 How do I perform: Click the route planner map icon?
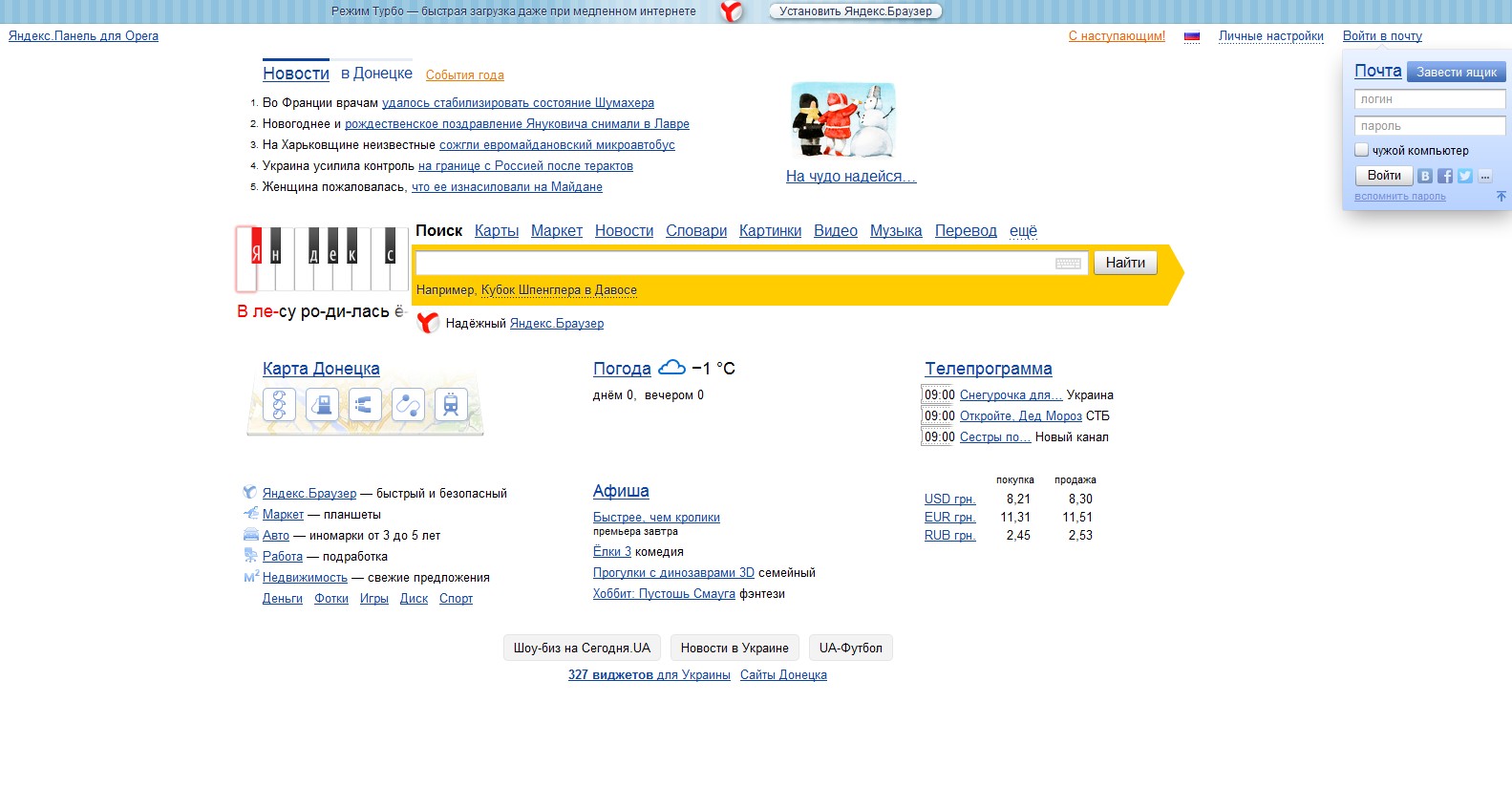pyautogui.click(x=408, y=405)
